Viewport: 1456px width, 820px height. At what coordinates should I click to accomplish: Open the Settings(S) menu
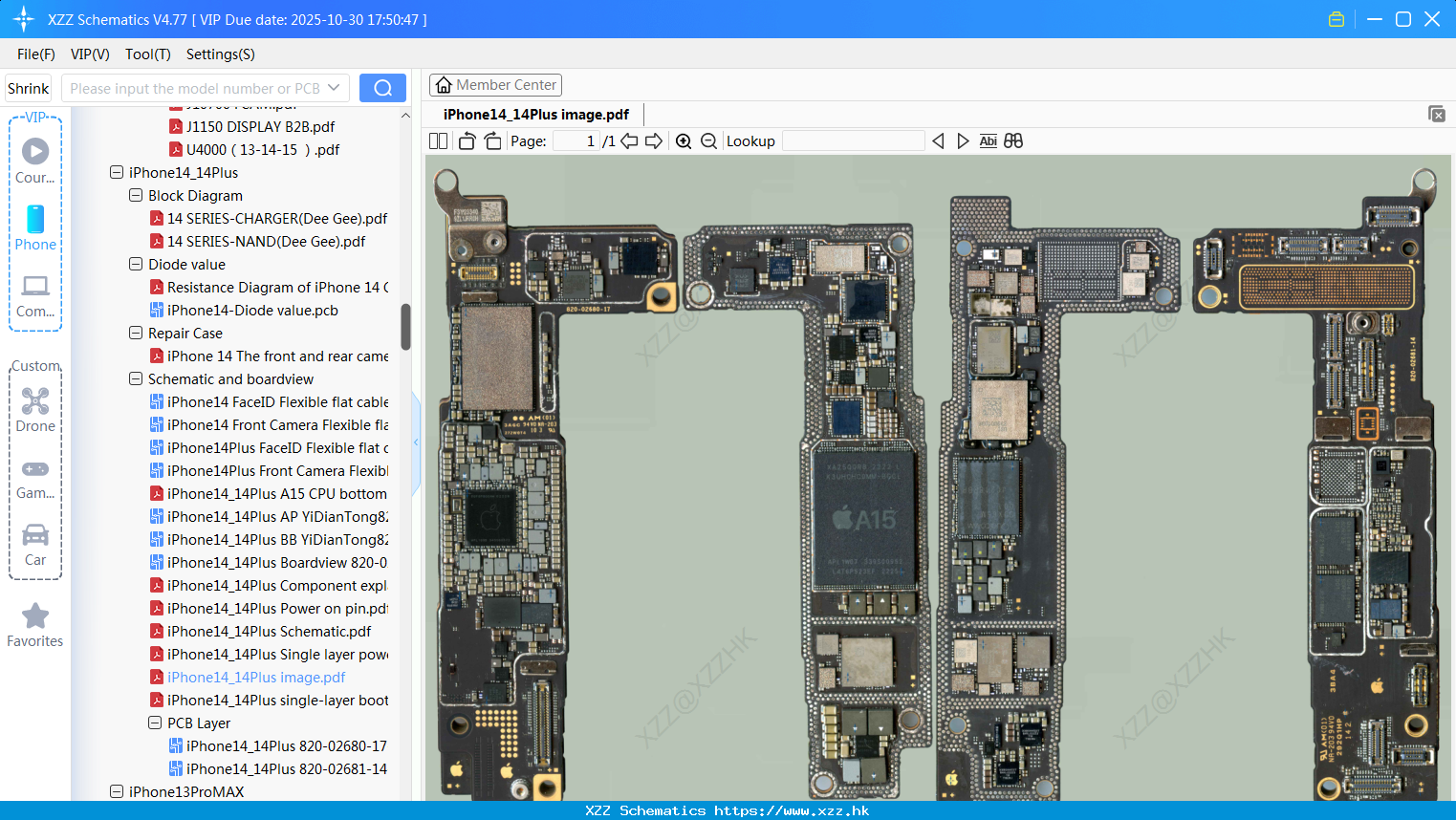(221, 54)
